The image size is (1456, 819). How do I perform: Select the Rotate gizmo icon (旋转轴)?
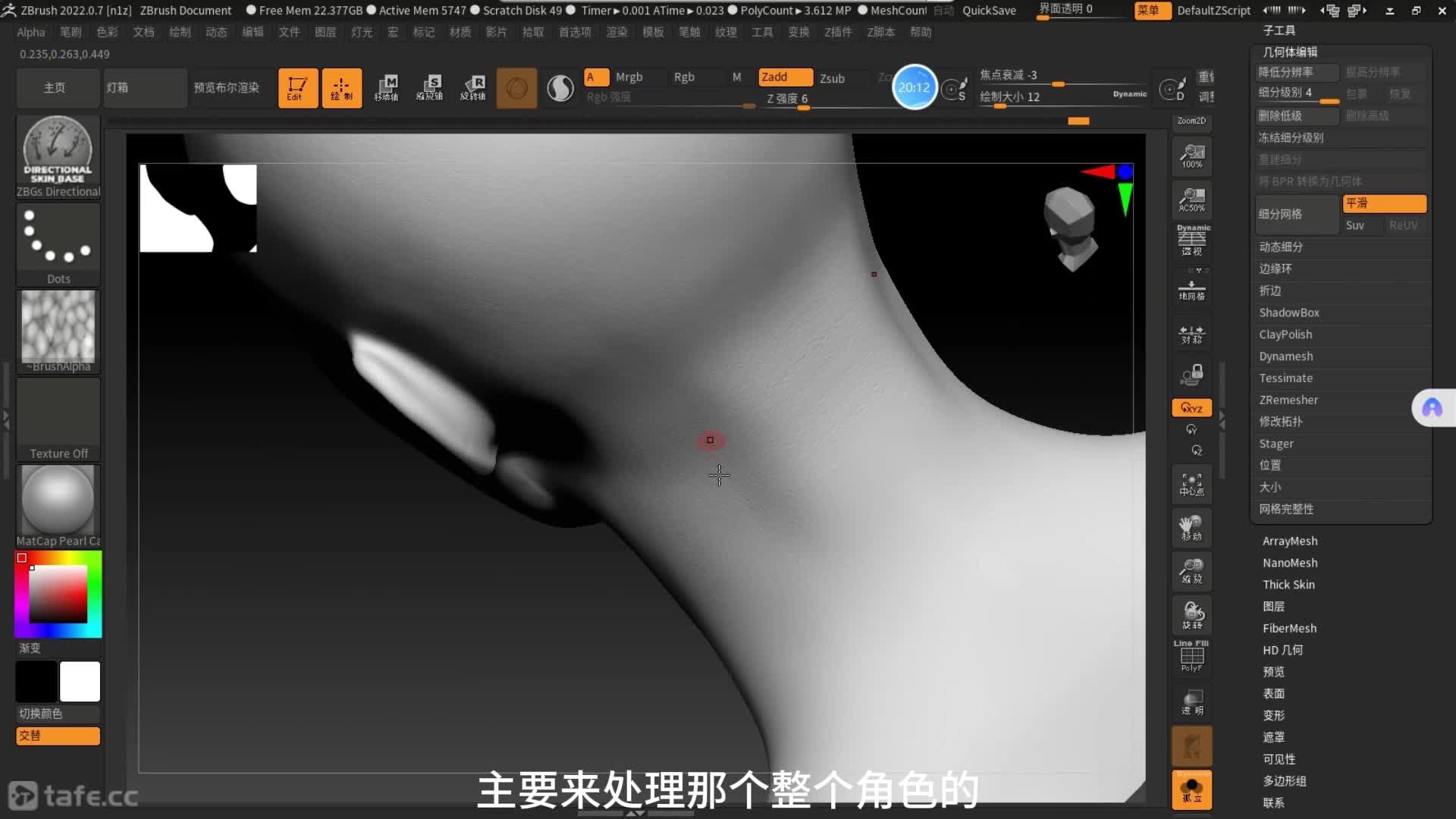[x=473, y=88]
